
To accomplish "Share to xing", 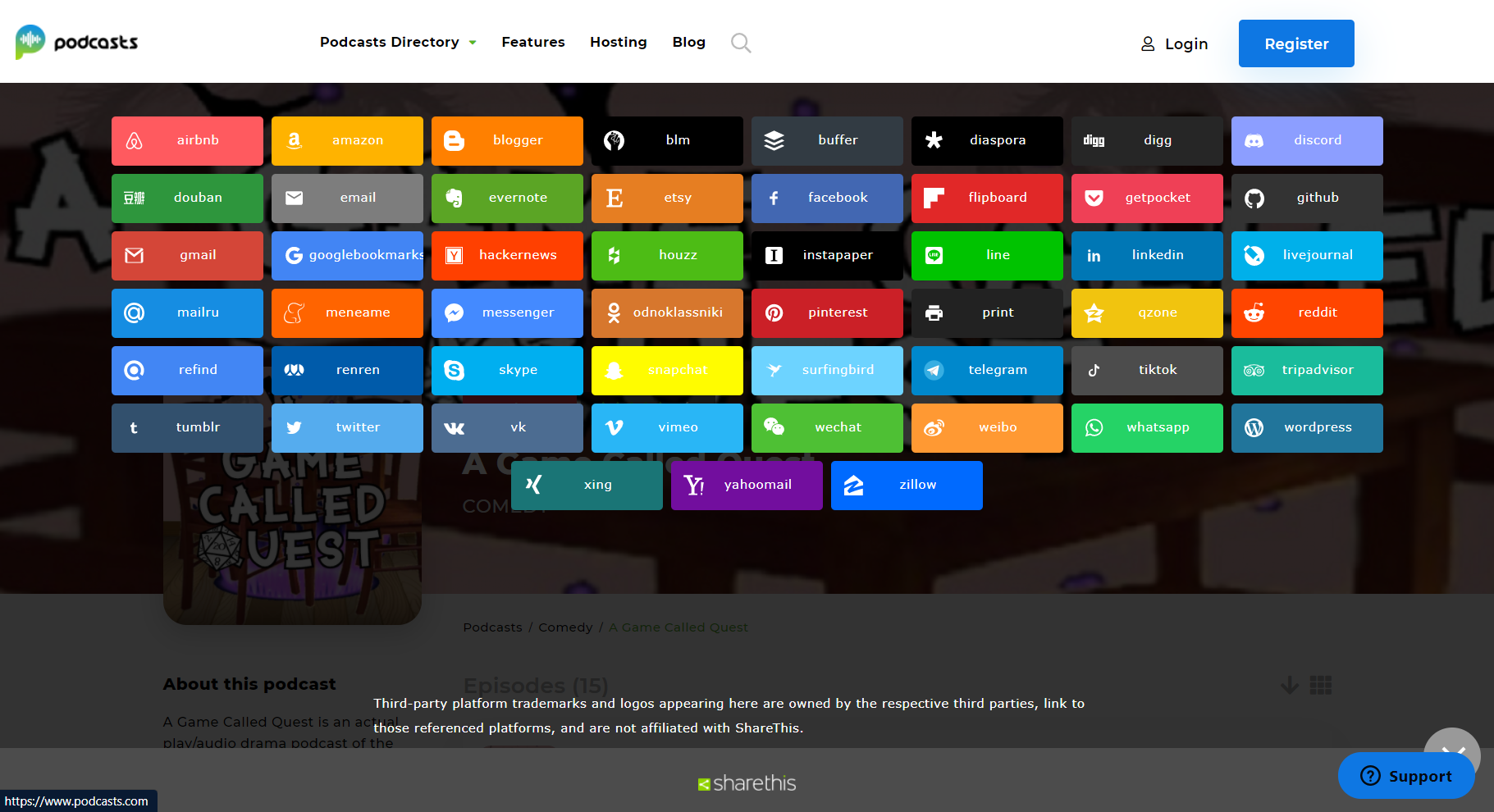I will click(x=587, y=486).
